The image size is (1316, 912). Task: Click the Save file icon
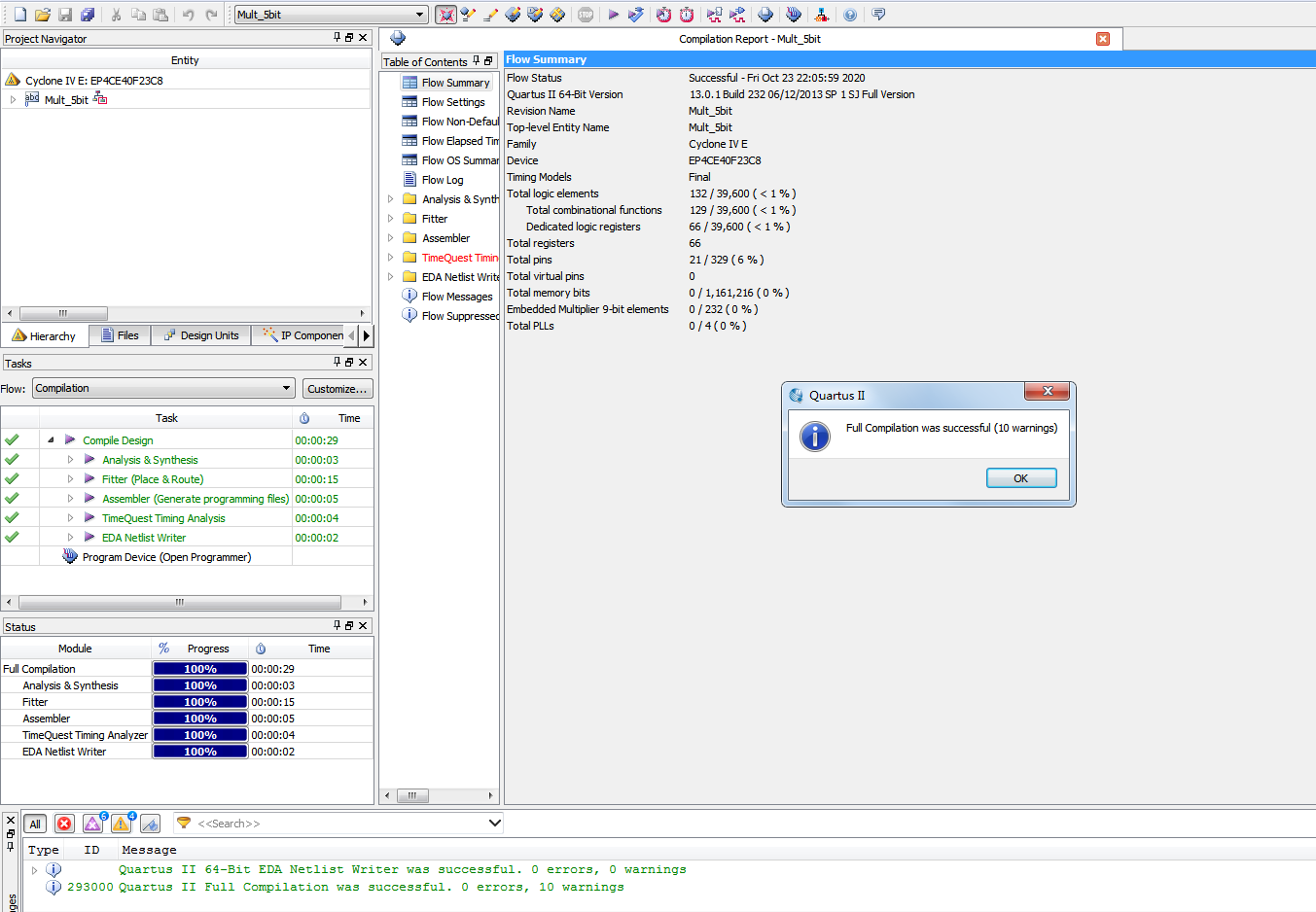point(65,15)
